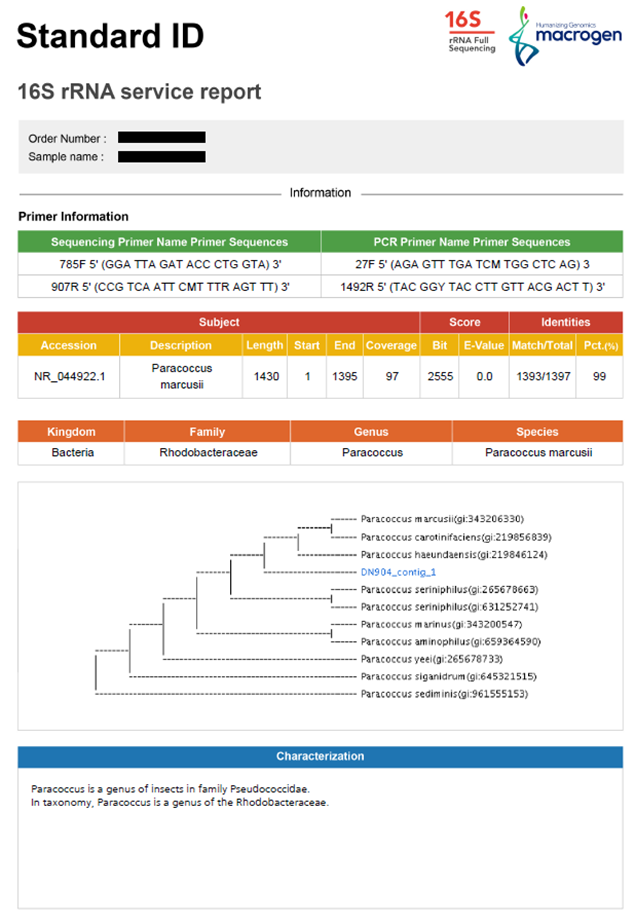Click the red Subject header bar
Image resolution: width=635 pixels, height=923 pixels.
click(x=219, y=322)
